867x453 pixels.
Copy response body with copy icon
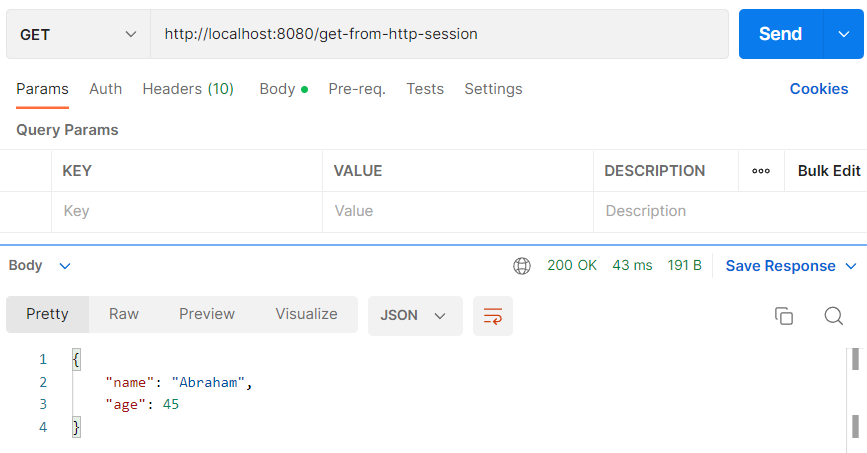pyautogui.click(x=784, y=315)
